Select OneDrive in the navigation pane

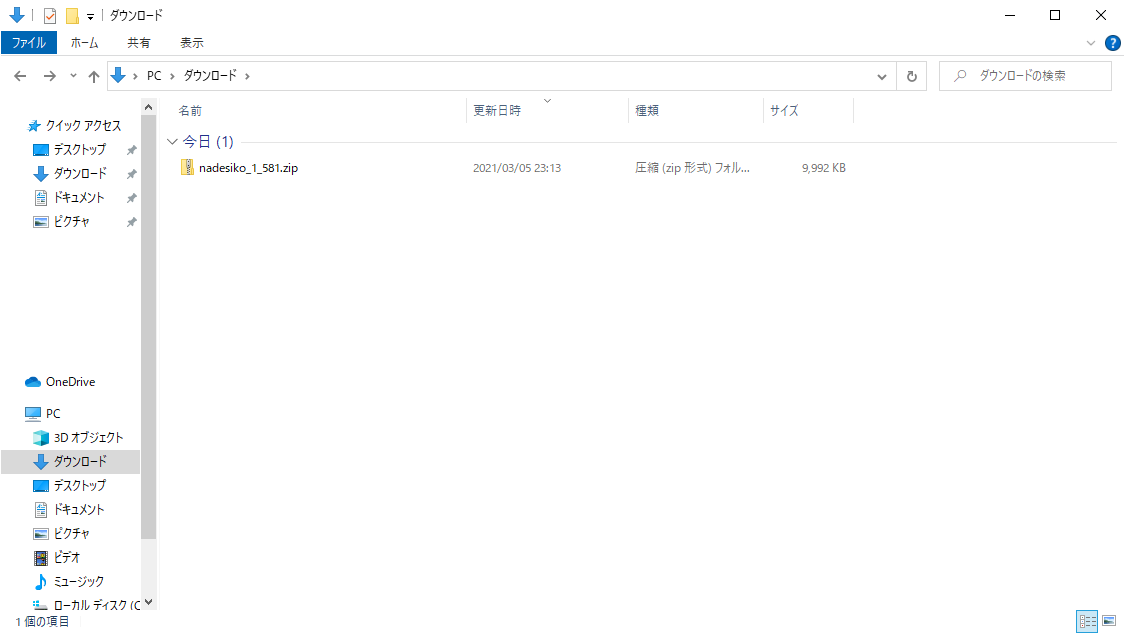point(70,382)
